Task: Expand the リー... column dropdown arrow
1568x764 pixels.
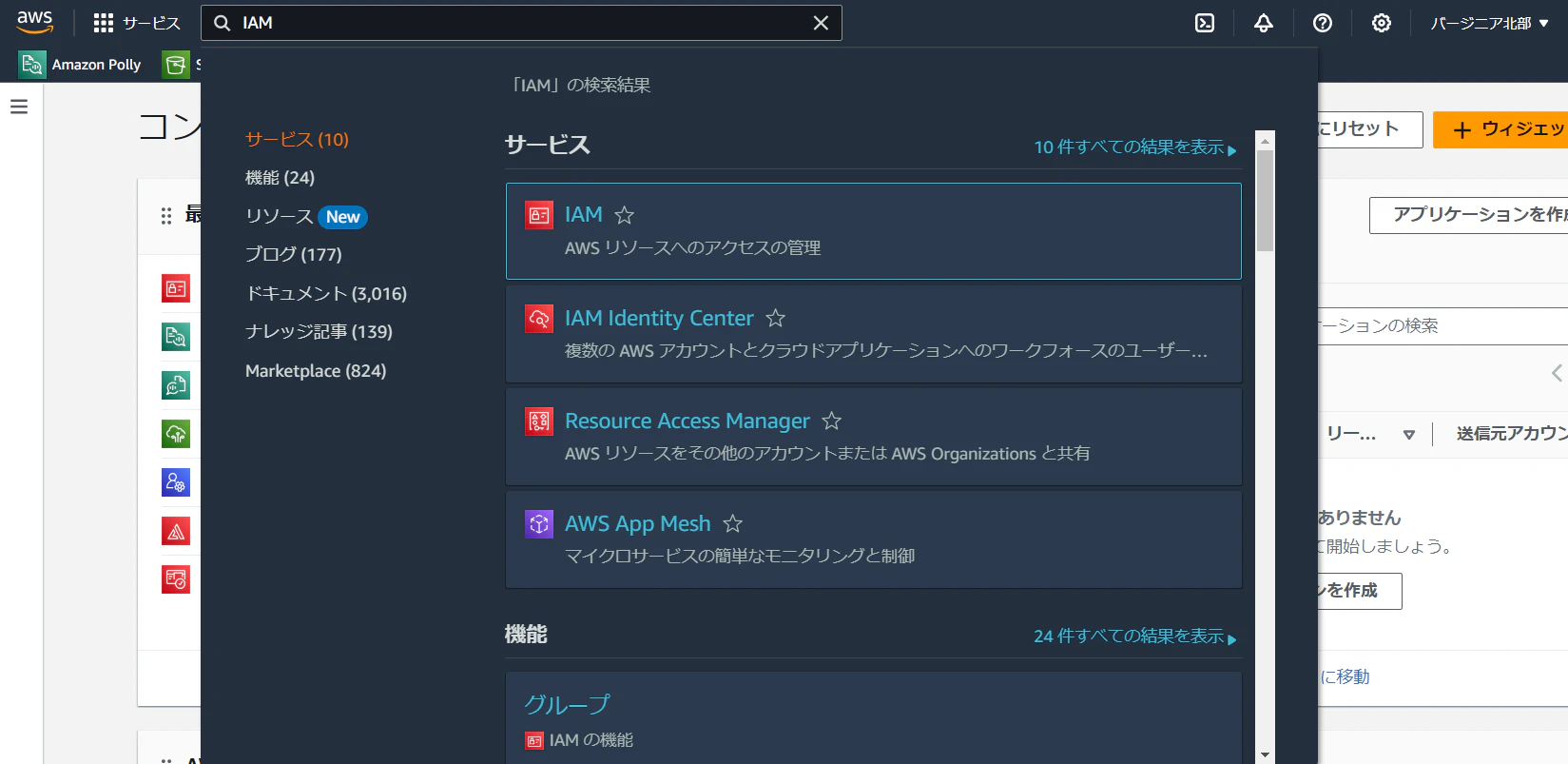Action: [x=1409, y=435]
